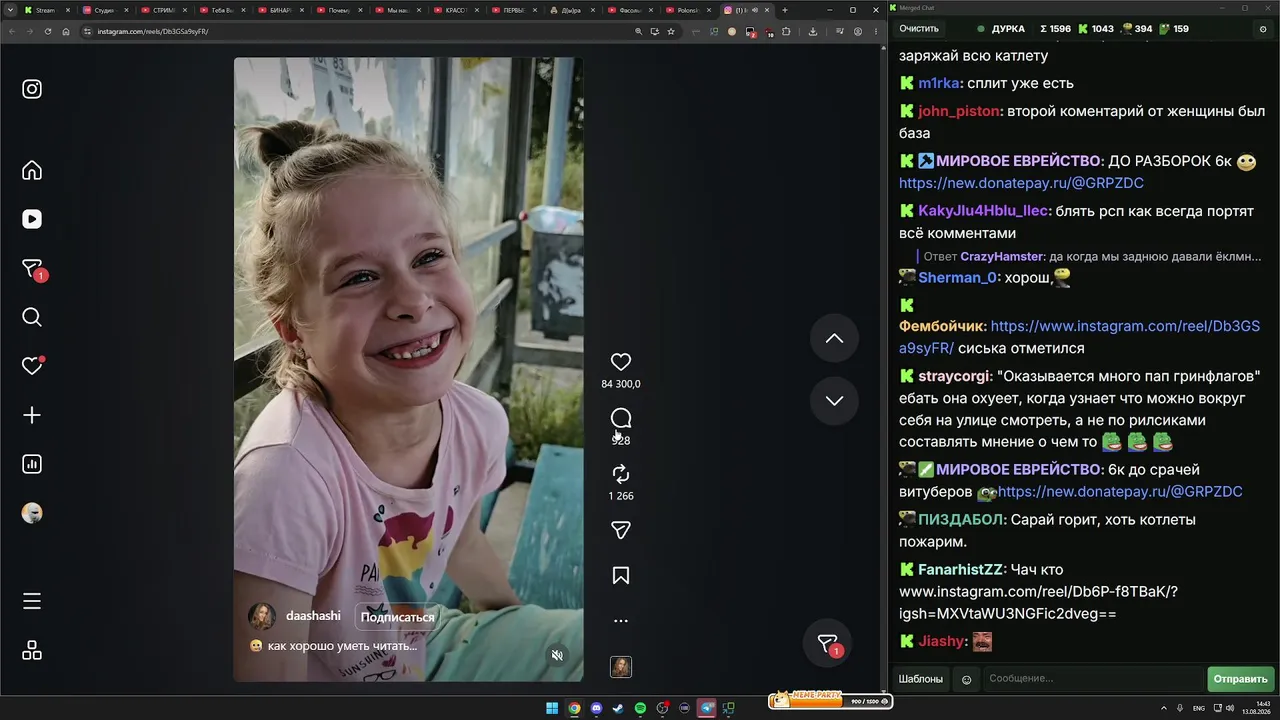
Task: Click the username straycorgi in chat
Action: 954,376
